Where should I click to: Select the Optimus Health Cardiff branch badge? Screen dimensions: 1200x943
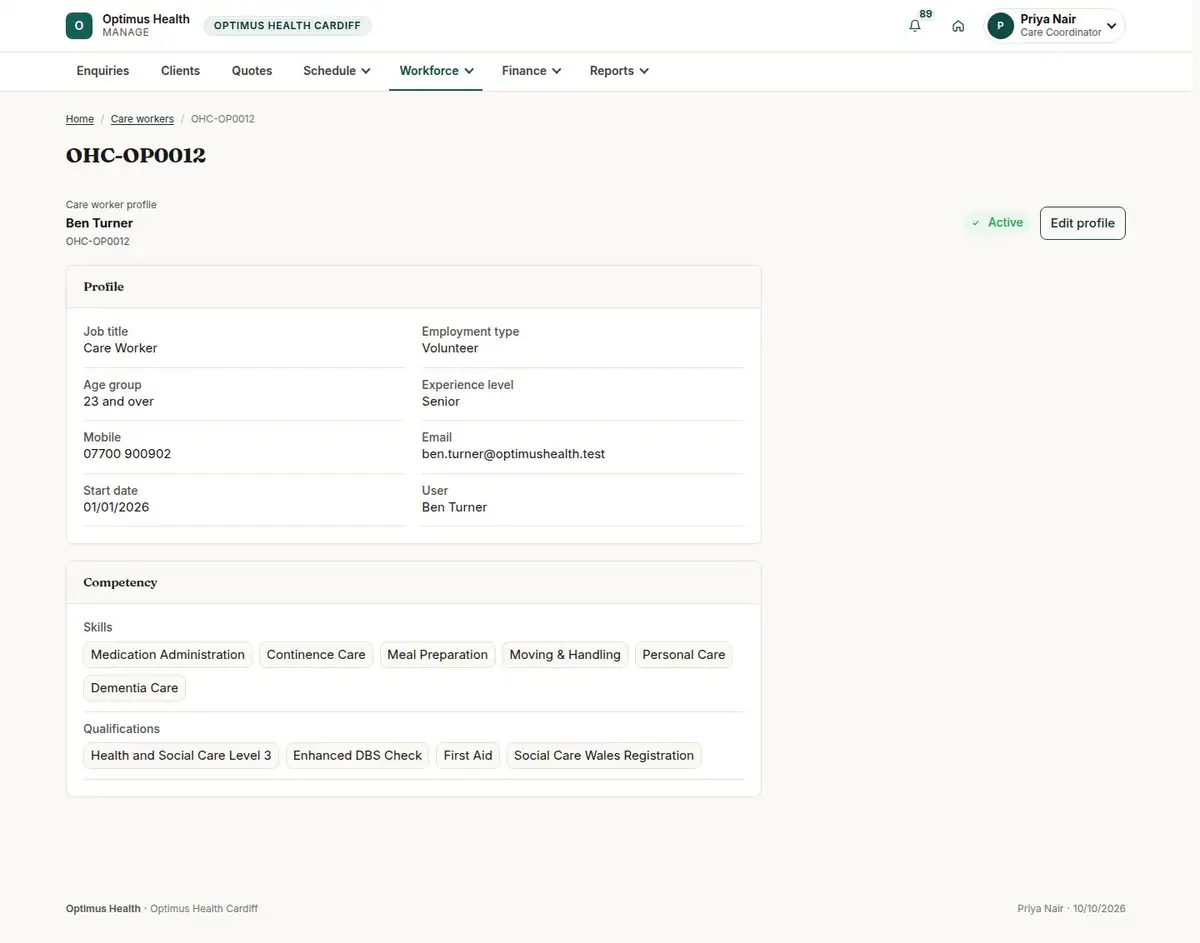287,26
